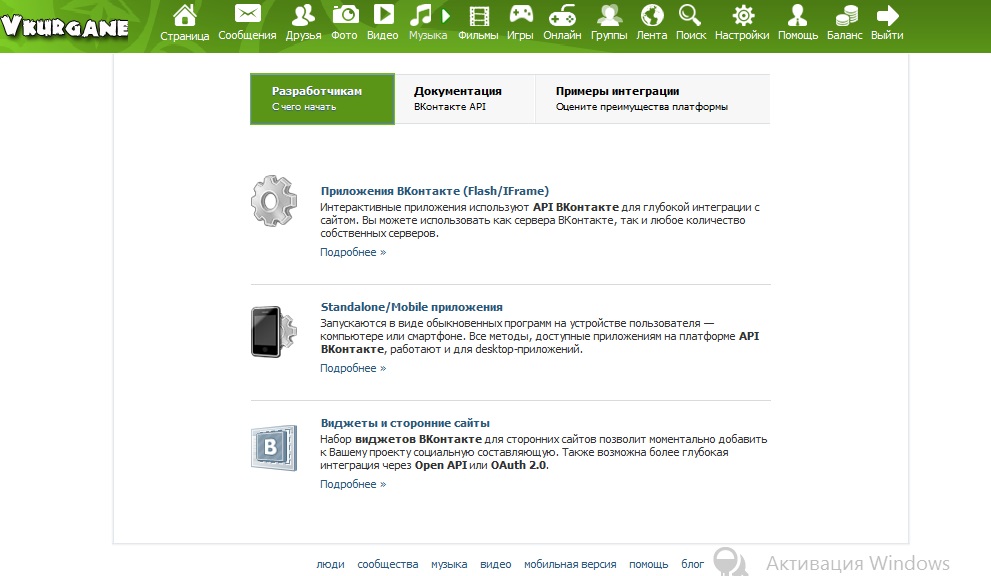
Task: Click the Группы label in the top menu
Action: pyautogui.click(x=609, y=35)
